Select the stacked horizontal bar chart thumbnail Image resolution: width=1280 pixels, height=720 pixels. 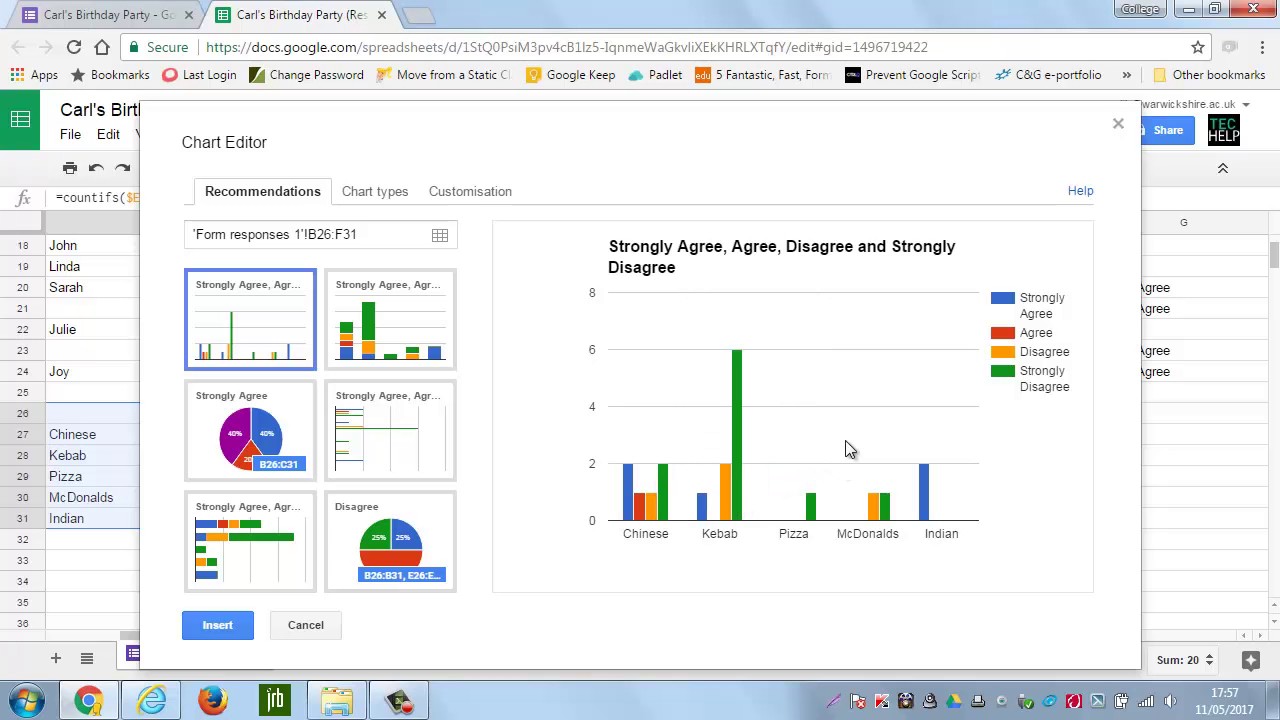tap(250, 541)
